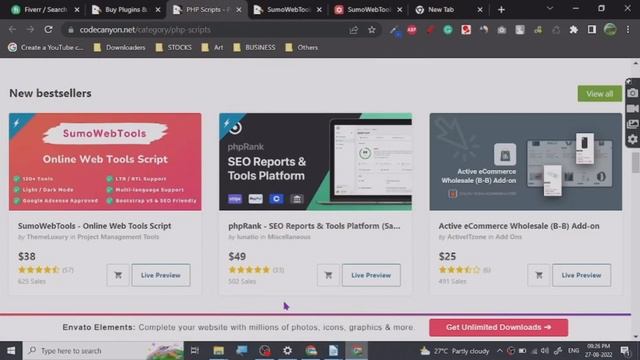The height and width of the screenshot is (360, 640).
Task: Click the SumoWebTools product thumbnail
Action: (x=105, y=162)
